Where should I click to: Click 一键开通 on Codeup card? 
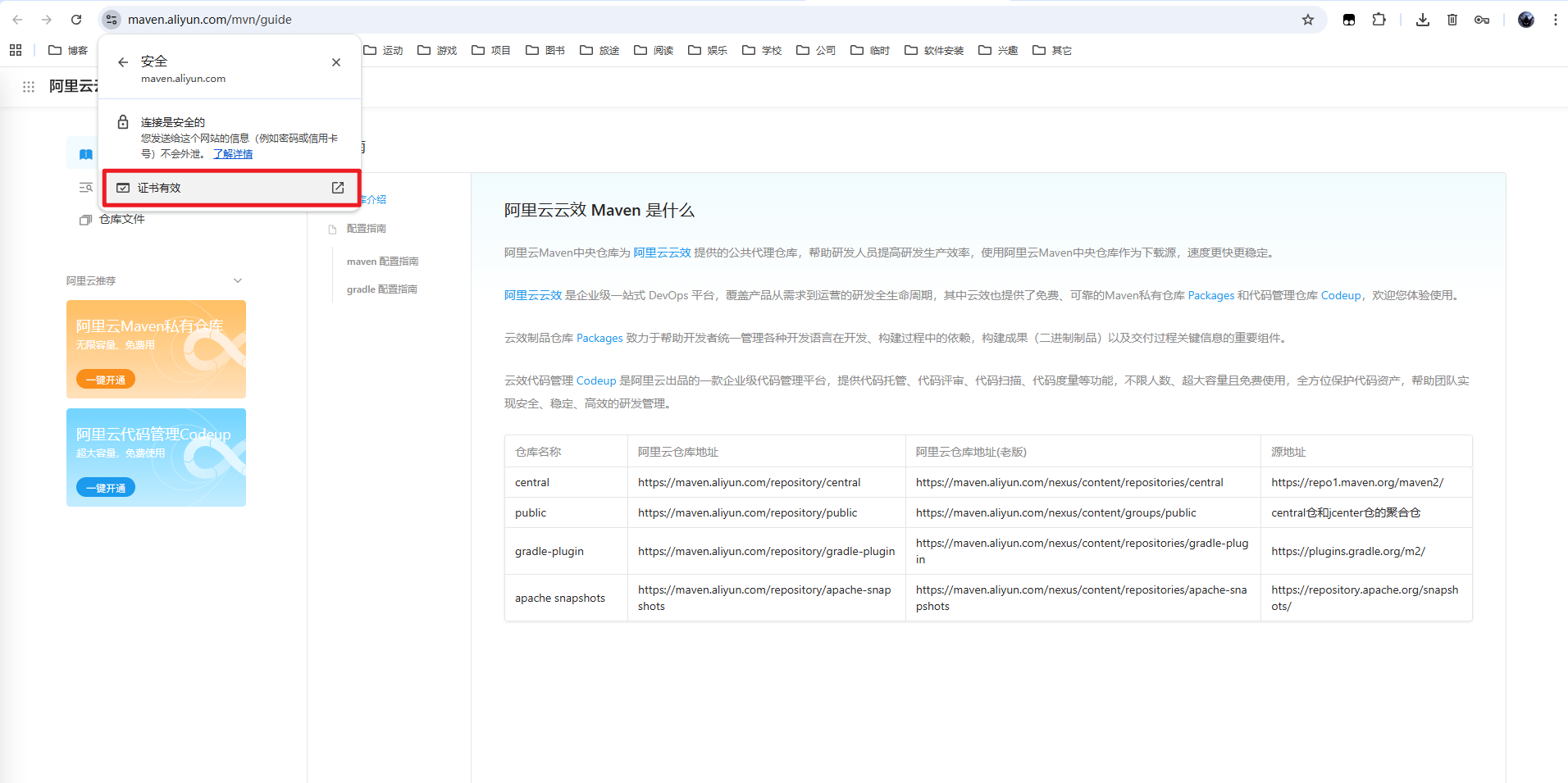pyautogui.click(x=106, y=488)
